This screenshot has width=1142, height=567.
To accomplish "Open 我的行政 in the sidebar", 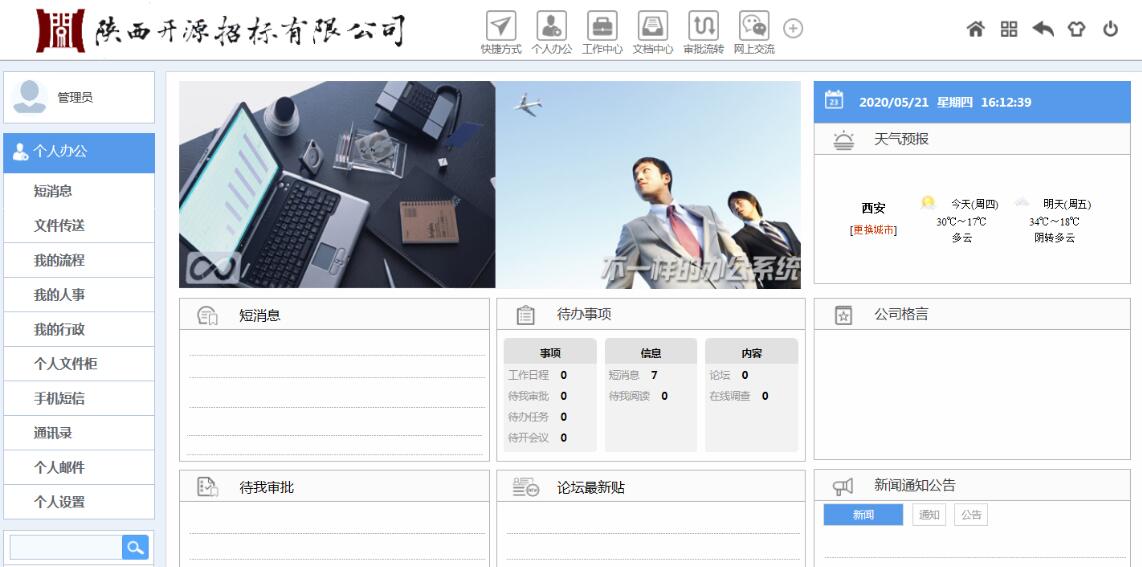I will 79,329.
